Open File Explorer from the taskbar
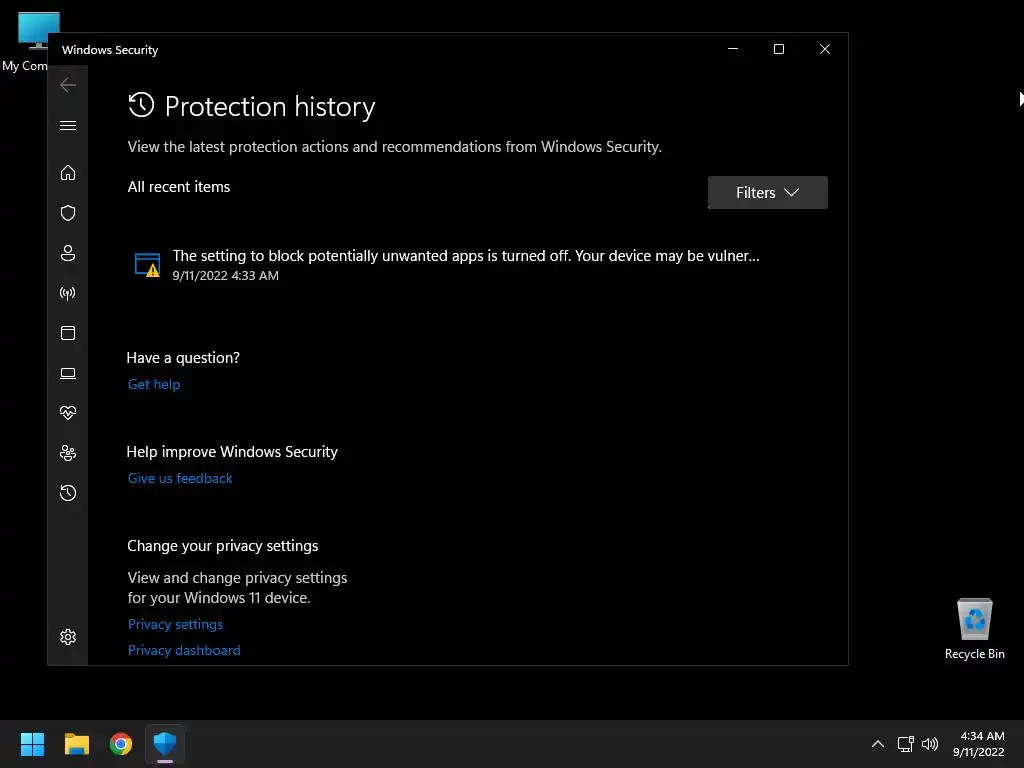 76,744
